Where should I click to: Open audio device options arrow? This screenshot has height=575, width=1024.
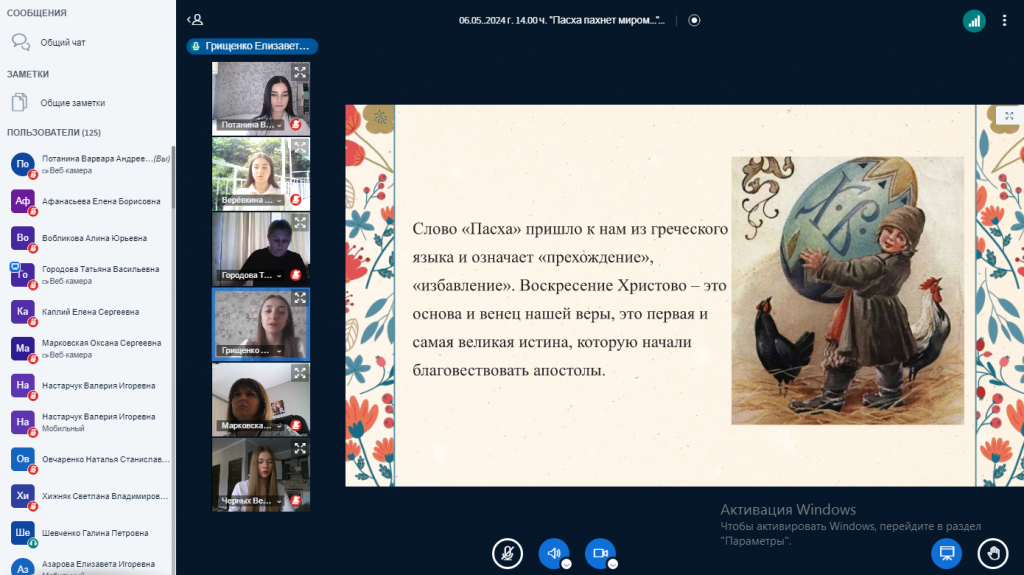click(566, 565)
